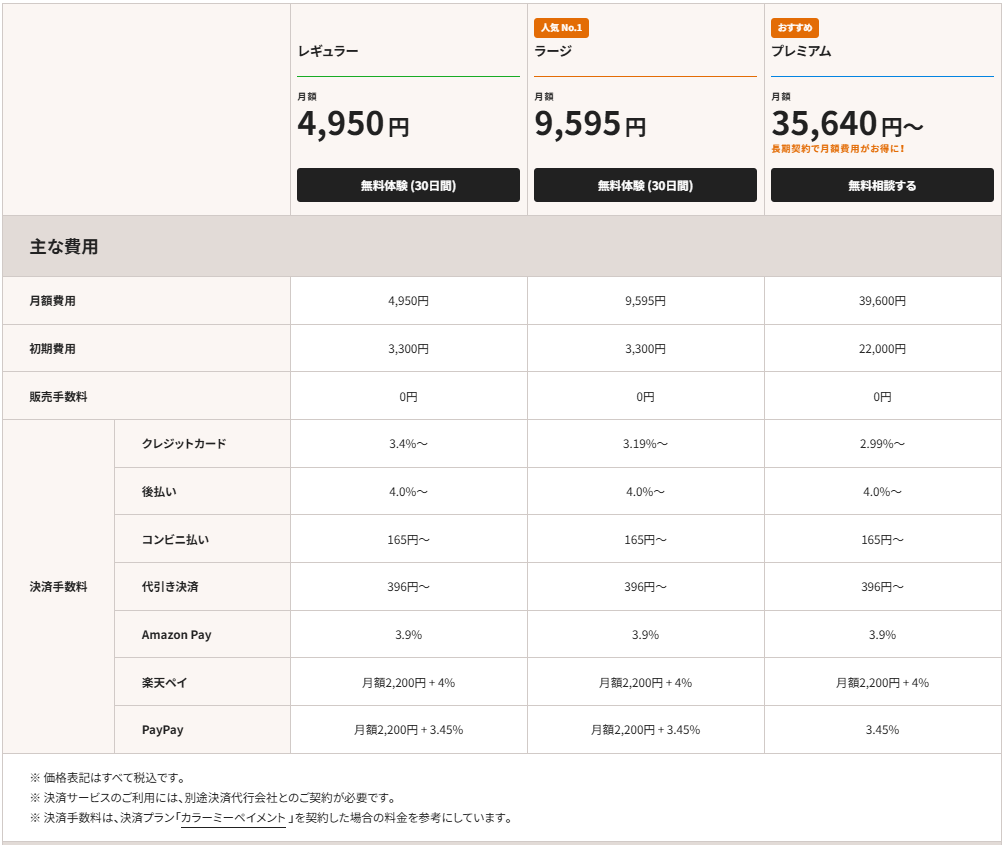Click the PayPay row label
The image size is (1003, 845).
point(162,730)
